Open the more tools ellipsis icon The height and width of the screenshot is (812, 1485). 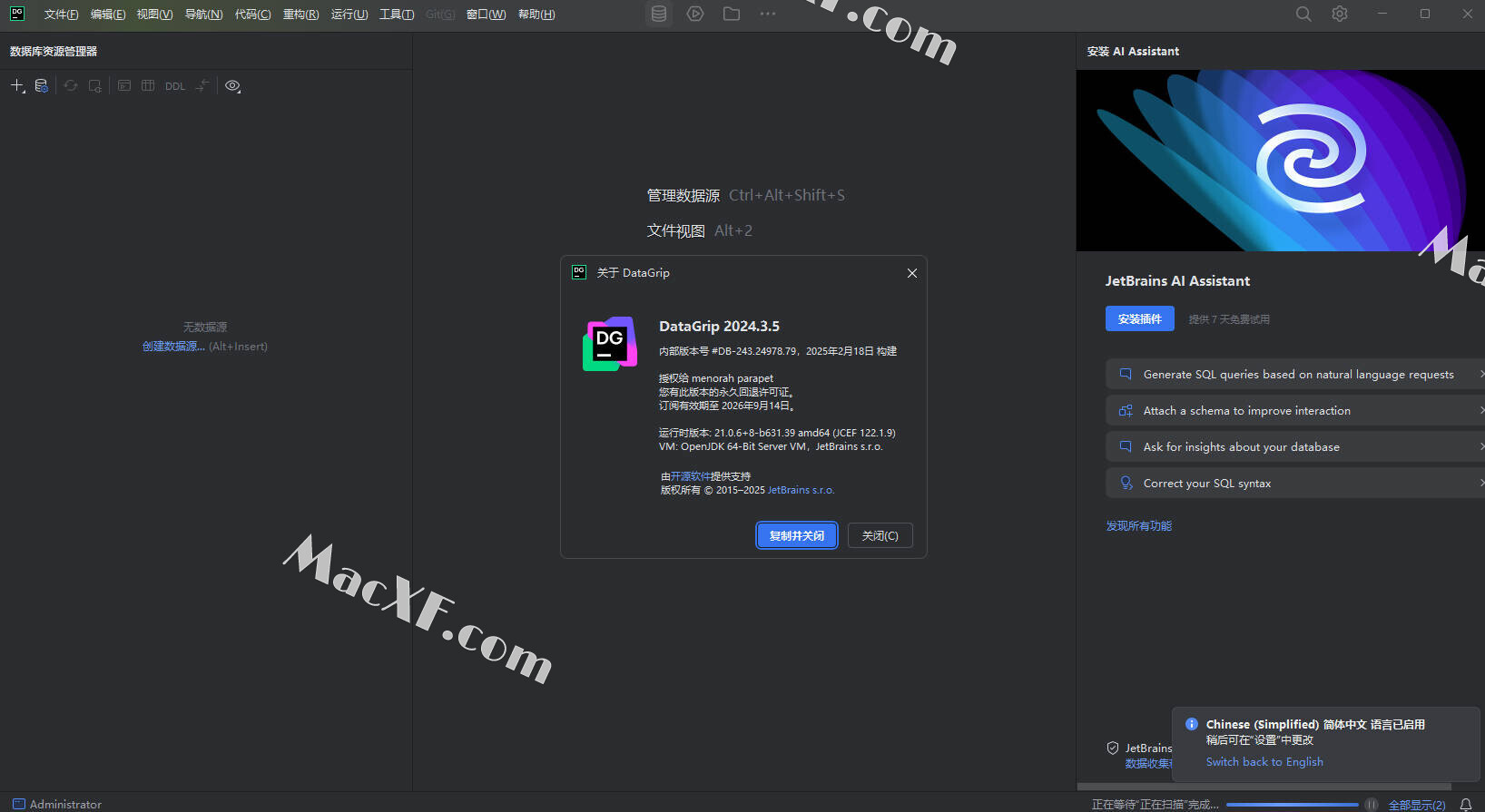click(768, 14)
